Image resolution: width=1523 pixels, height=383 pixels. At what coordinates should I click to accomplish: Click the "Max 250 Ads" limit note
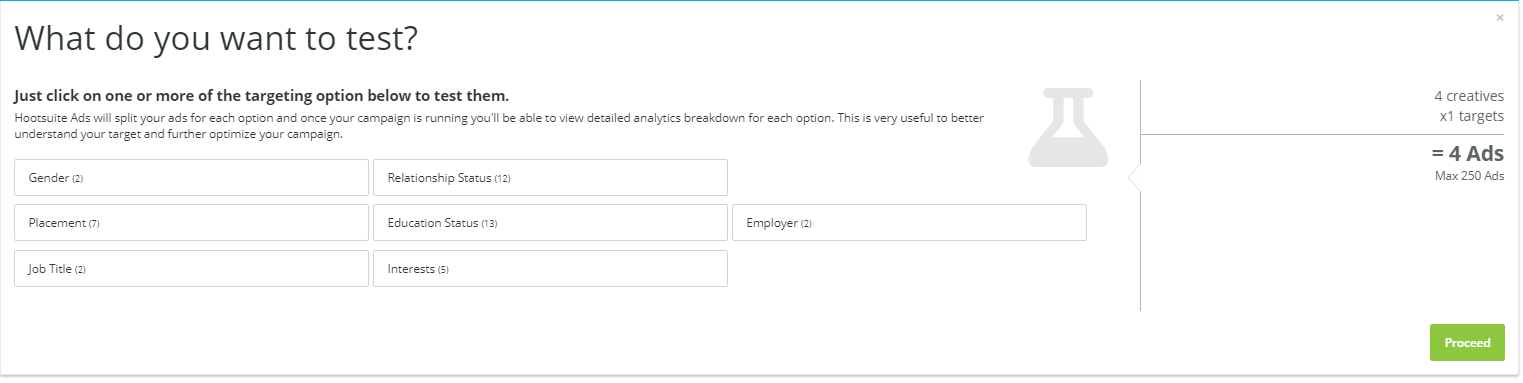[1470, 176]
